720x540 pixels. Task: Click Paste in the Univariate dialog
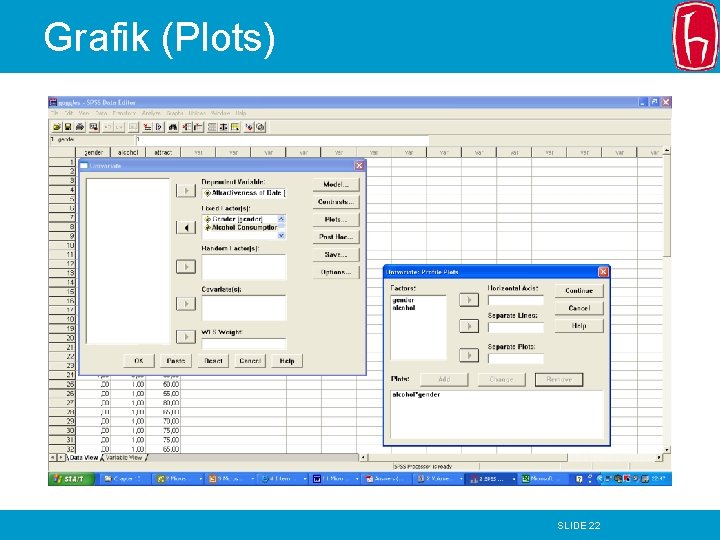[x=176, y=361]
